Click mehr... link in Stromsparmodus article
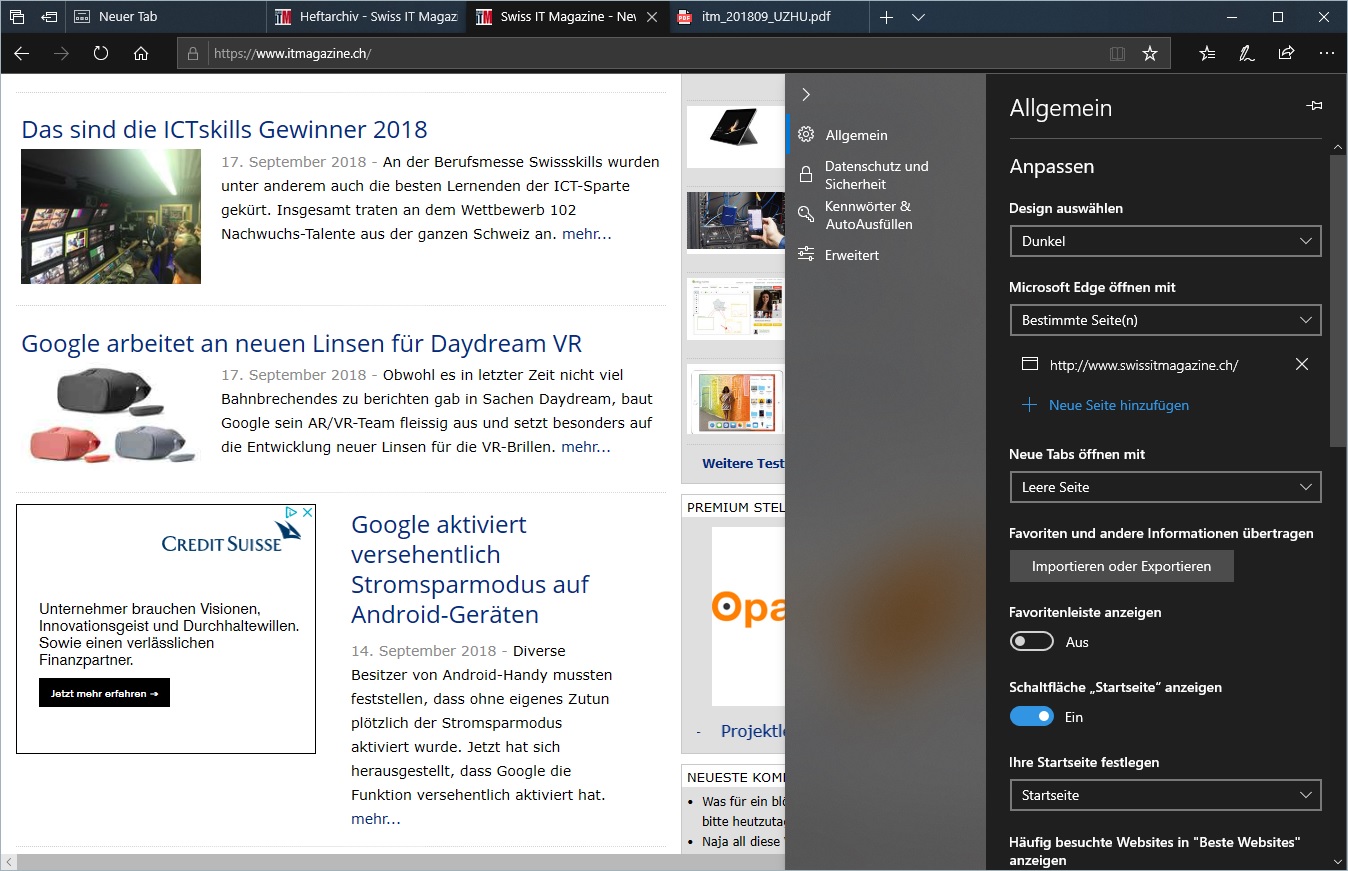 pos(375,819)
